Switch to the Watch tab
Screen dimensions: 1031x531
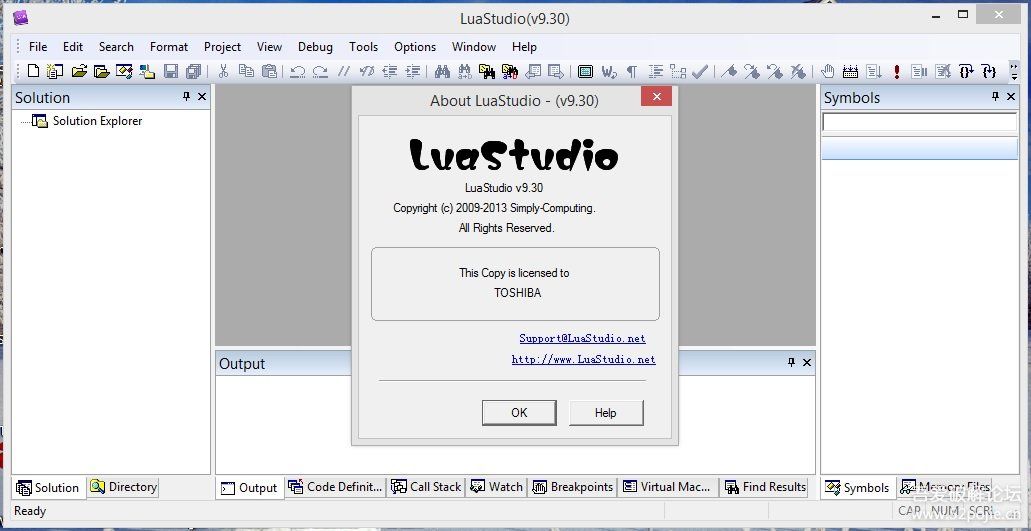(x=497, y=487)
